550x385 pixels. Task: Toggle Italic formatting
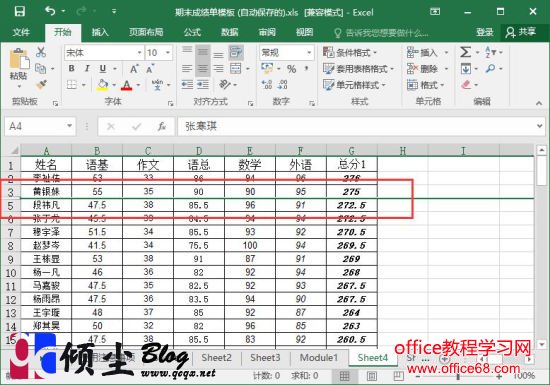click(x=87, y=68)
